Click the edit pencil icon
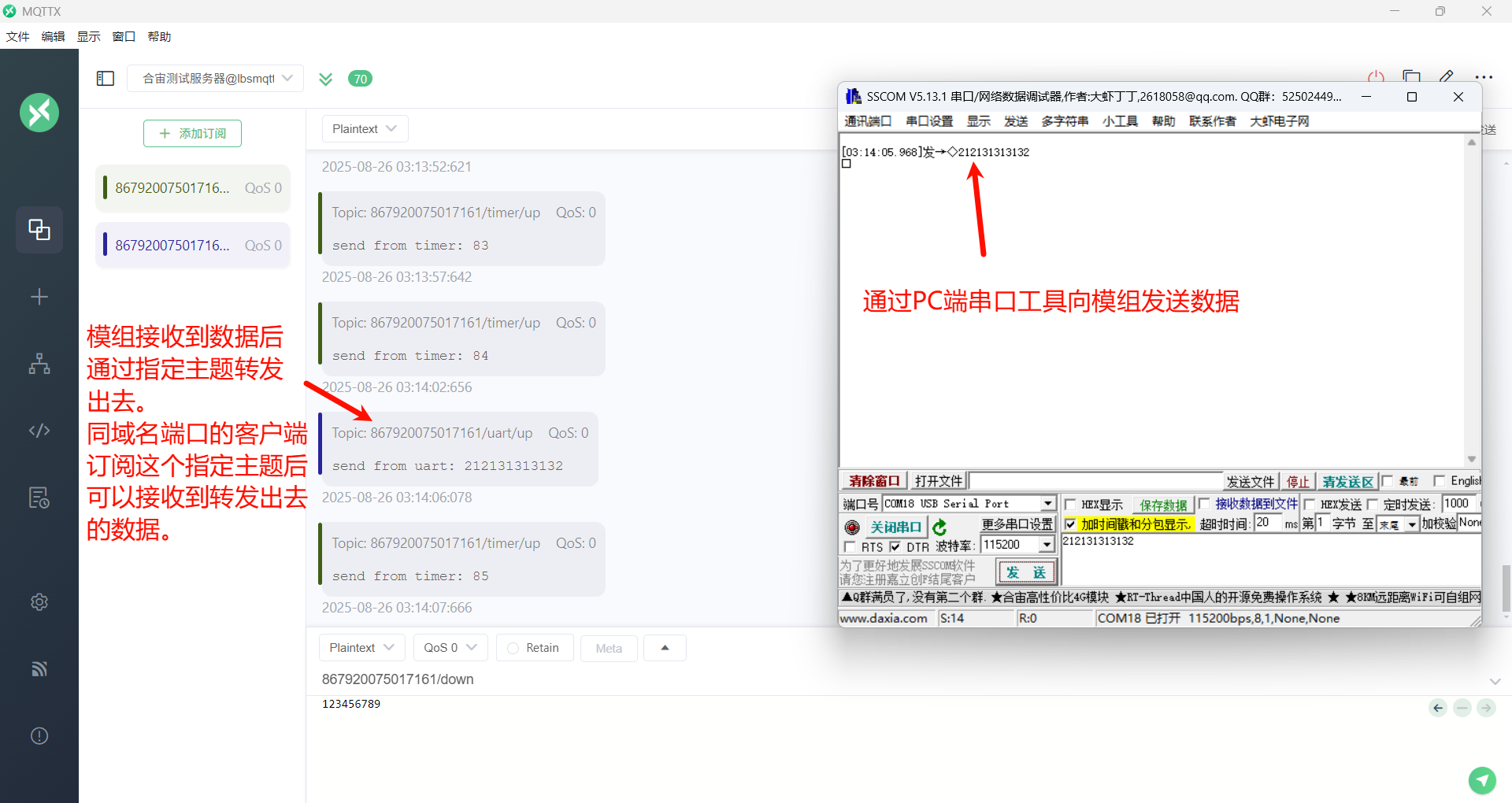 [x=1446, y=77]
